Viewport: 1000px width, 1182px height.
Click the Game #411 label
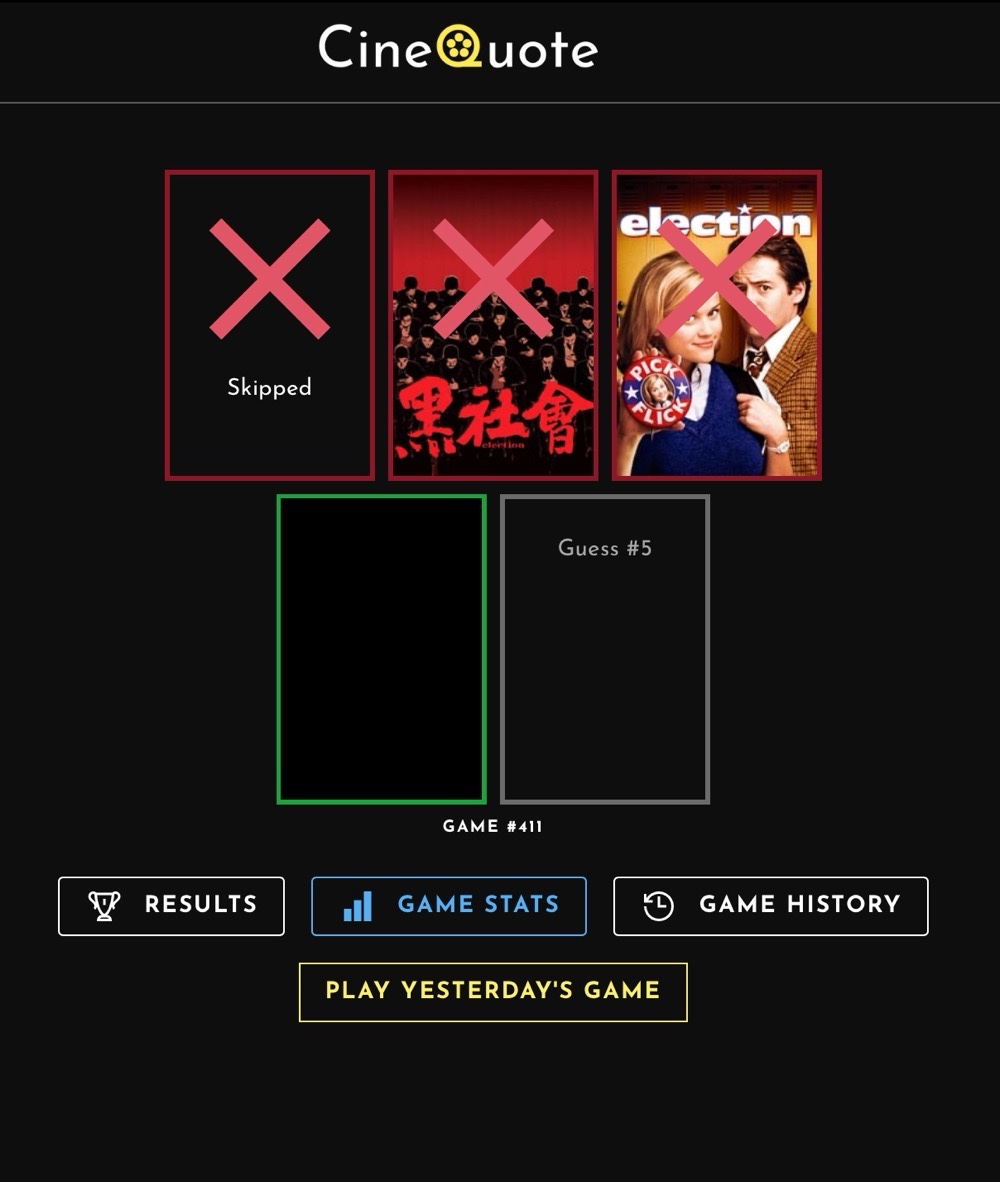coord(493,826)
